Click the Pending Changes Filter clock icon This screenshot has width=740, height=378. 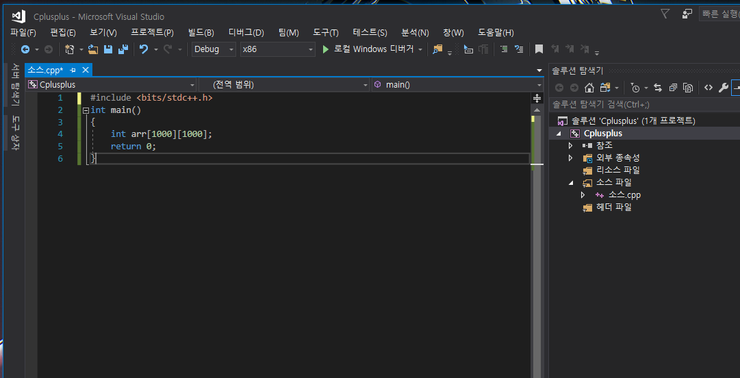(x=635, y=88)
